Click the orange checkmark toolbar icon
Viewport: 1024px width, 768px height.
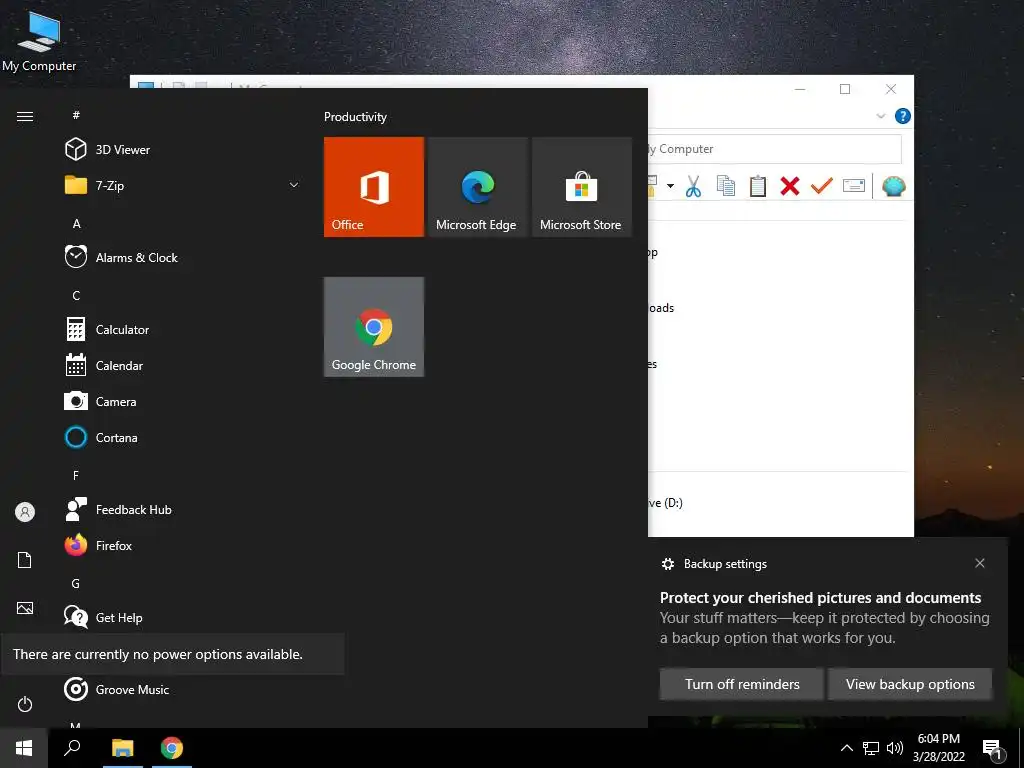[822, 186]
